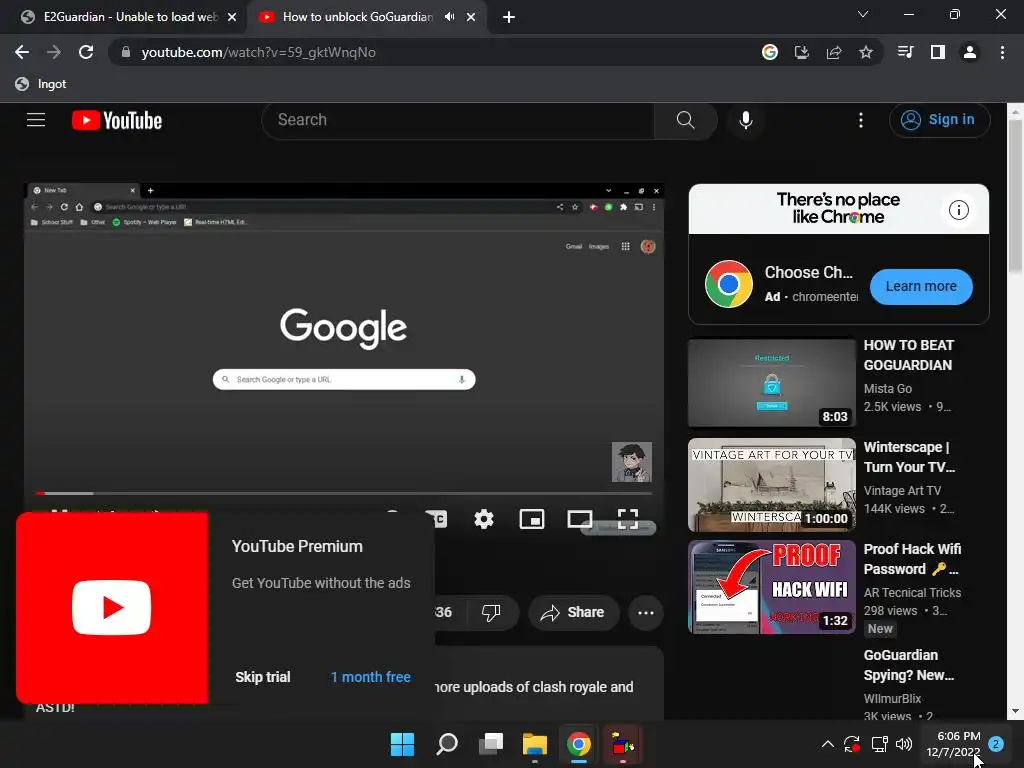The height and width of the screenshot is (768, 1024).
Task: Open a new browser tab
Action: pos(509,17)
